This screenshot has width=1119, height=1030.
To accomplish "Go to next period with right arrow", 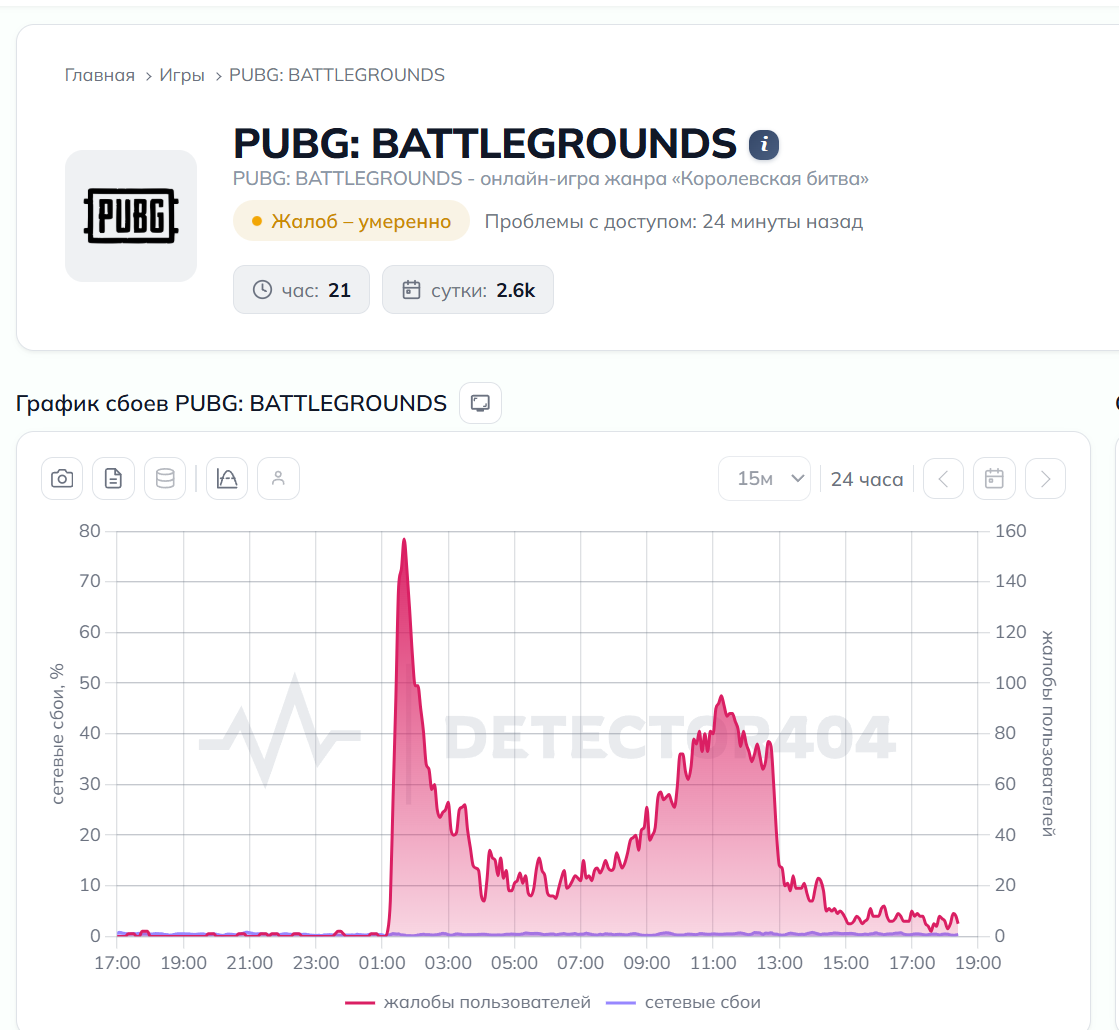I will pos(1045,478).
